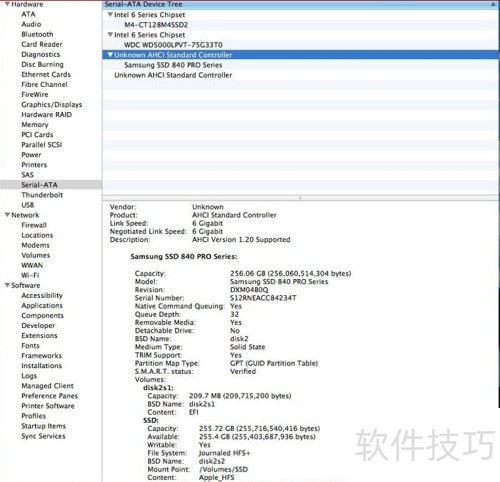
Task: Click the Journaled HFS+ file system value
Action: click(224, 453)
